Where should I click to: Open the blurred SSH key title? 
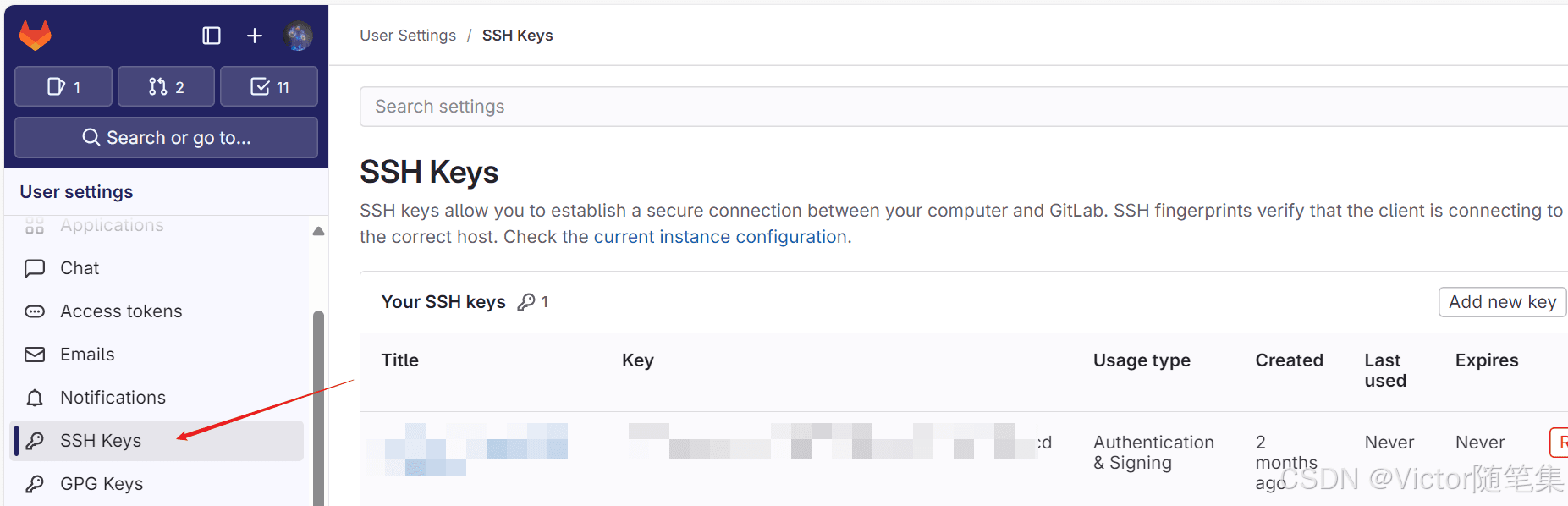[467, 449]
